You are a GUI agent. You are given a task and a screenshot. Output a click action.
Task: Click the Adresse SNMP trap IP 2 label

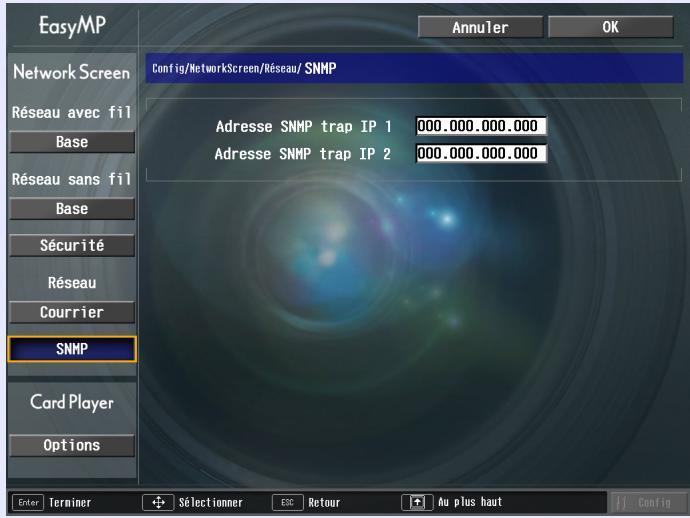point(303,154)
